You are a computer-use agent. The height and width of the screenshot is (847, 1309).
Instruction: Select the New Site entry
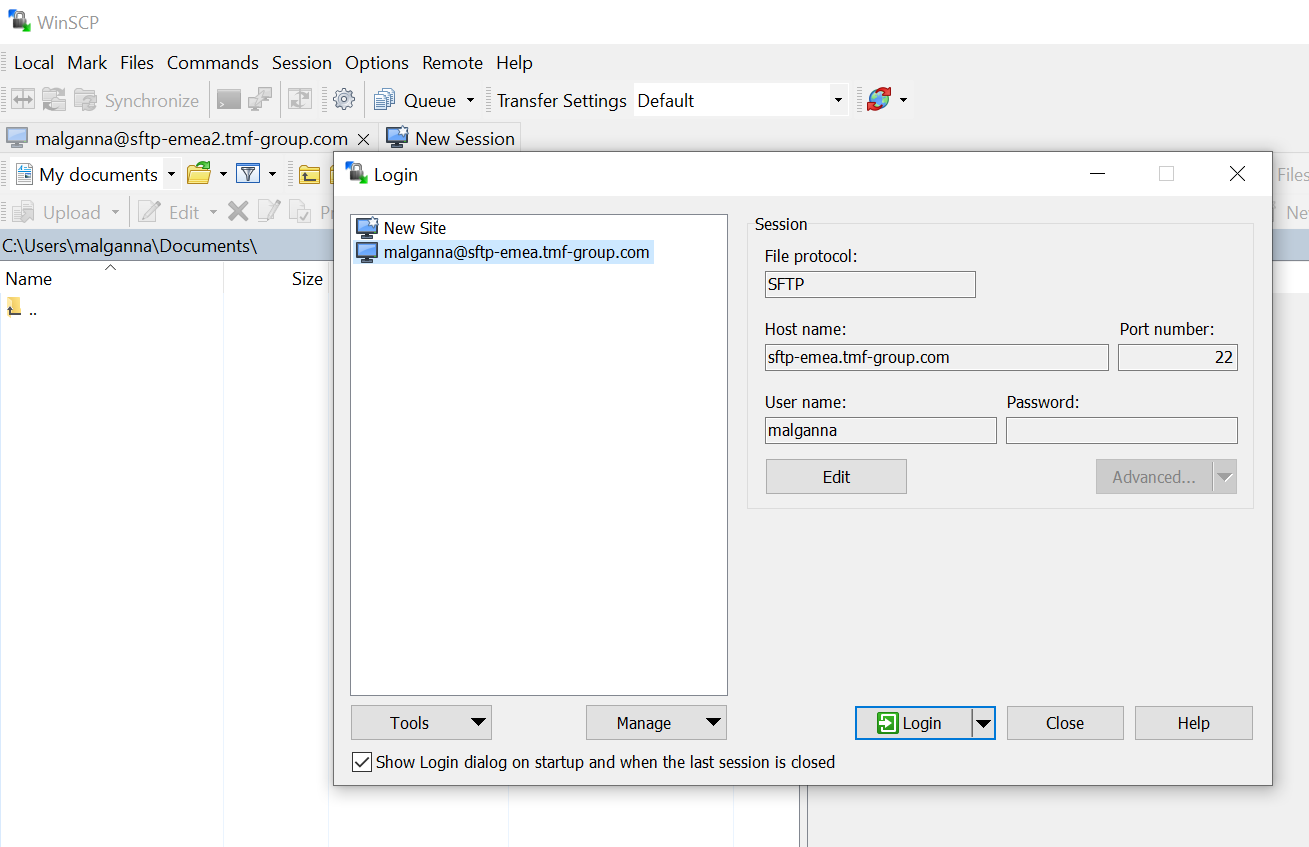click(414, 228)
